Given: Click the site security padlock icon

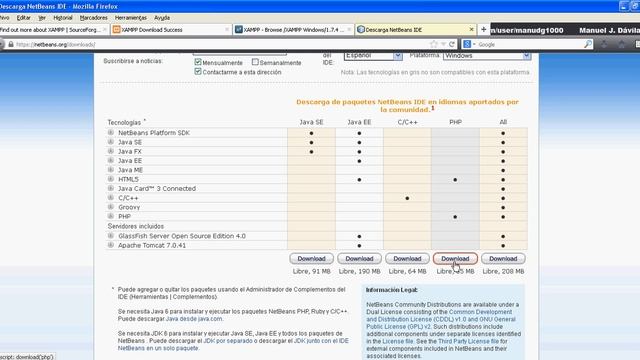Looking at the screenshot, I should [11, 44].
